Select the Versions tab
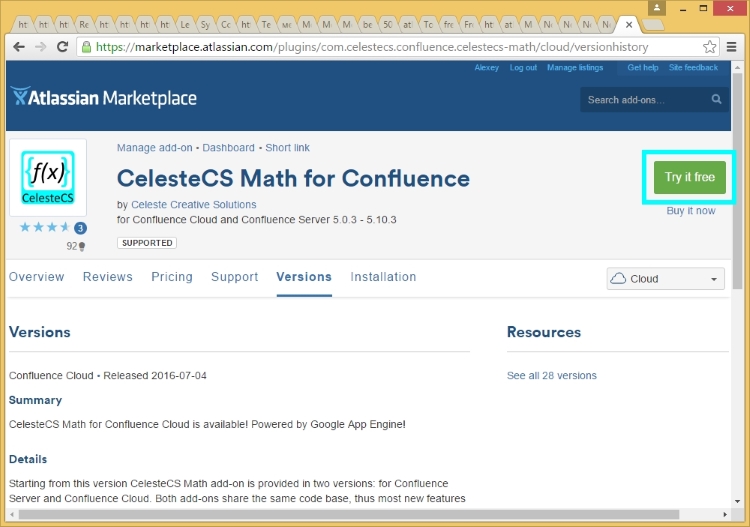Image resolution: width=750 pixels, height=527 pixels. (304, 277)
